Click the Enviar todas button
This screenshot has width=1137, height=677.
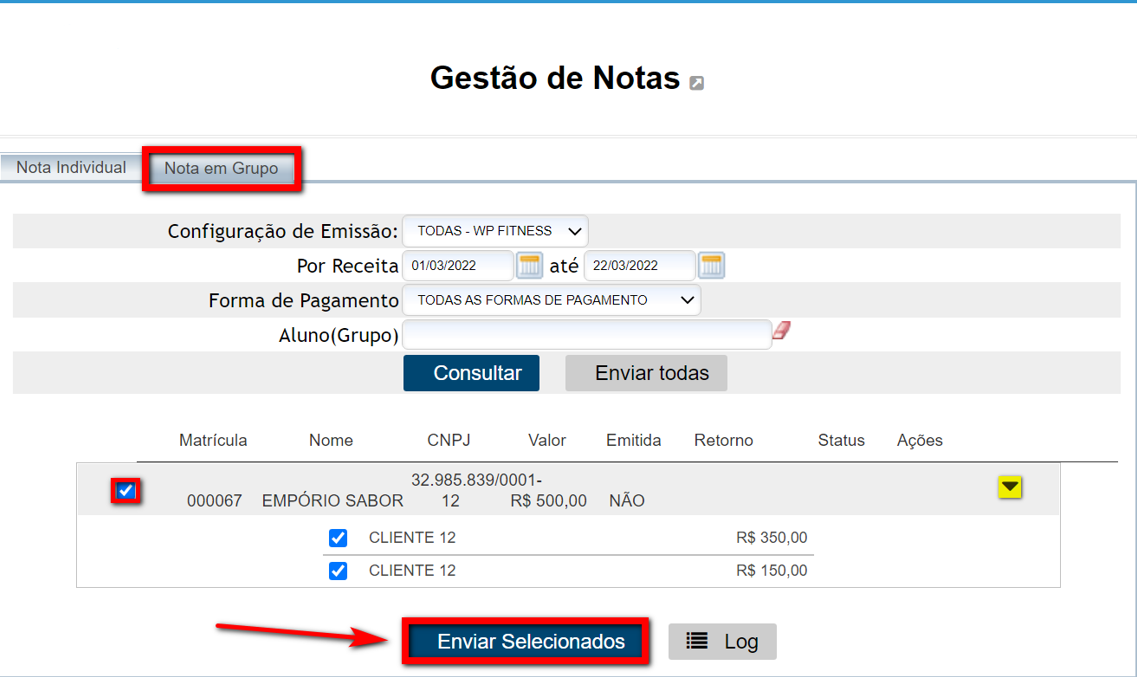pyautogui.click(x=646, y=373)
